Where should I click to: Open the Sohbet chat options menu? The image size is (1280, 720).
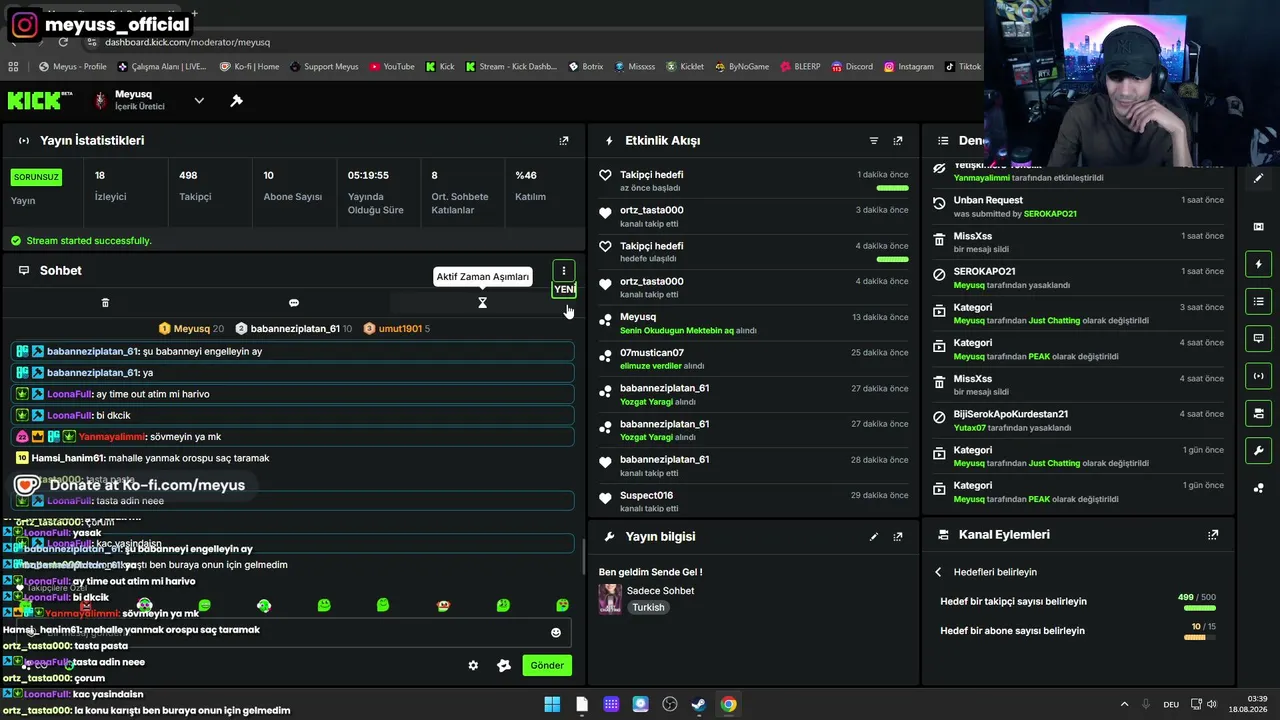click(x=564, y=271)
